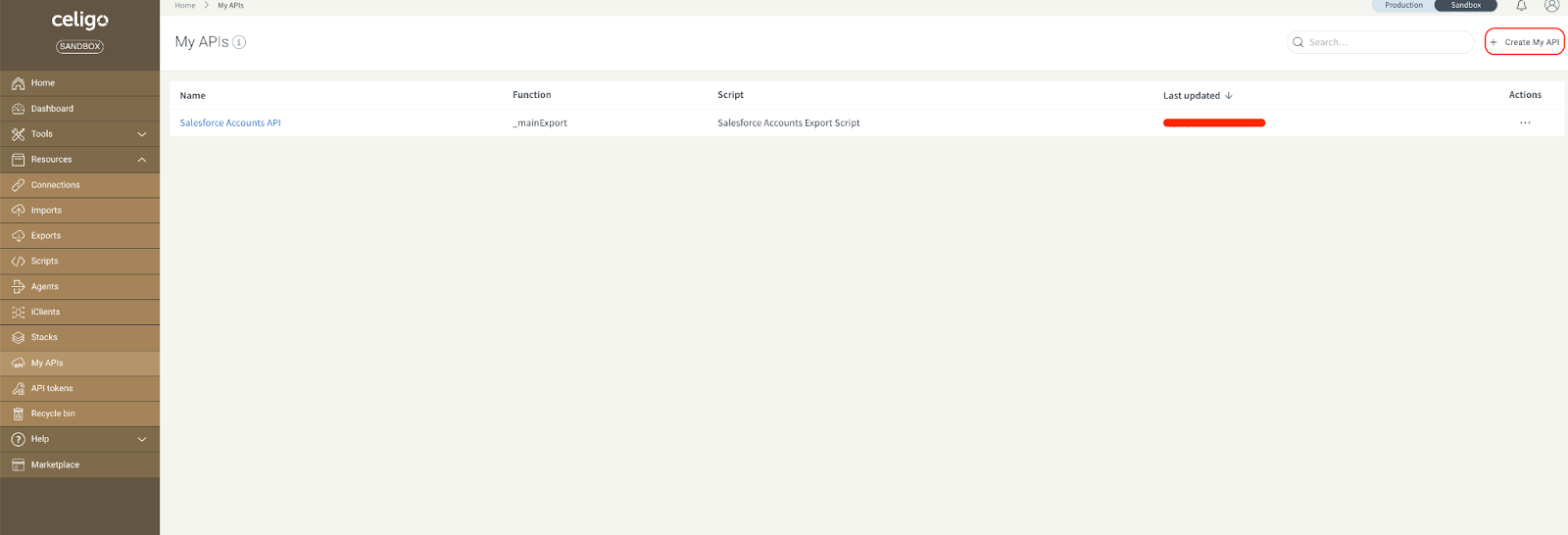Click the Exports cloud icon
Image resolution: width=1568 pixels, height=535 pixels.
[18, 236]
